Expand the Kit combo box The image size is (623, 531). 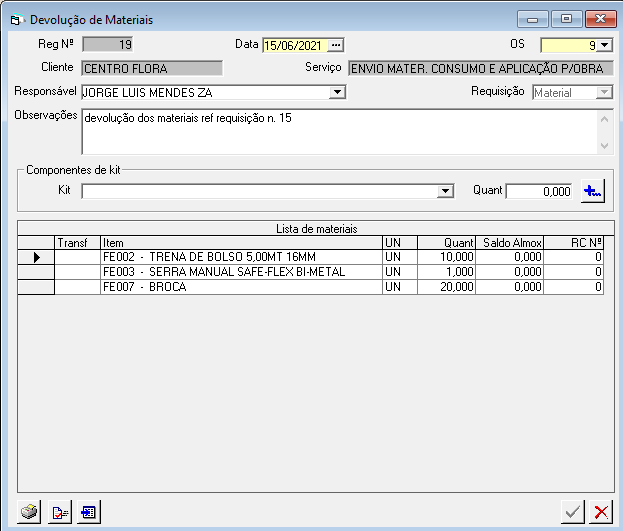tap(446, 192)
